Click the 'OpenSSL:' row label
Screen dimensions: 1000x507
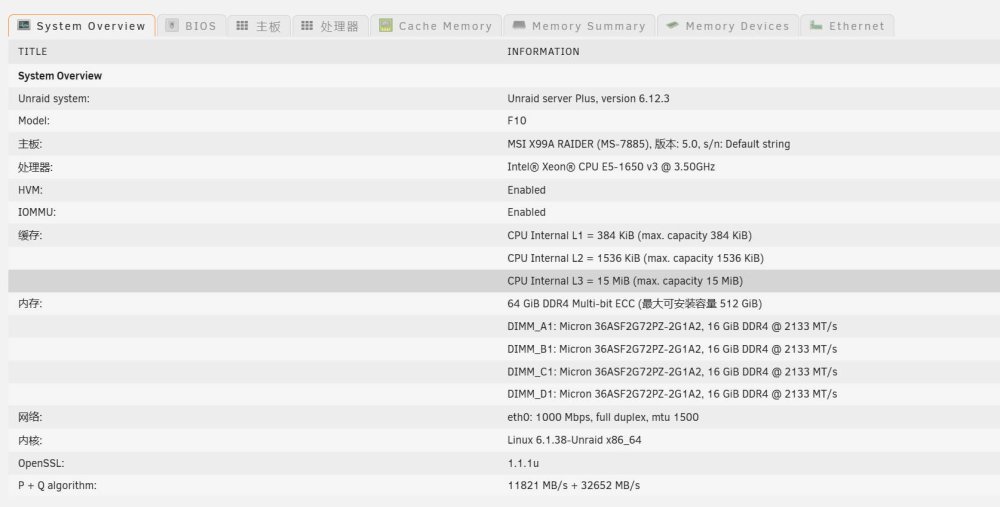41,463
